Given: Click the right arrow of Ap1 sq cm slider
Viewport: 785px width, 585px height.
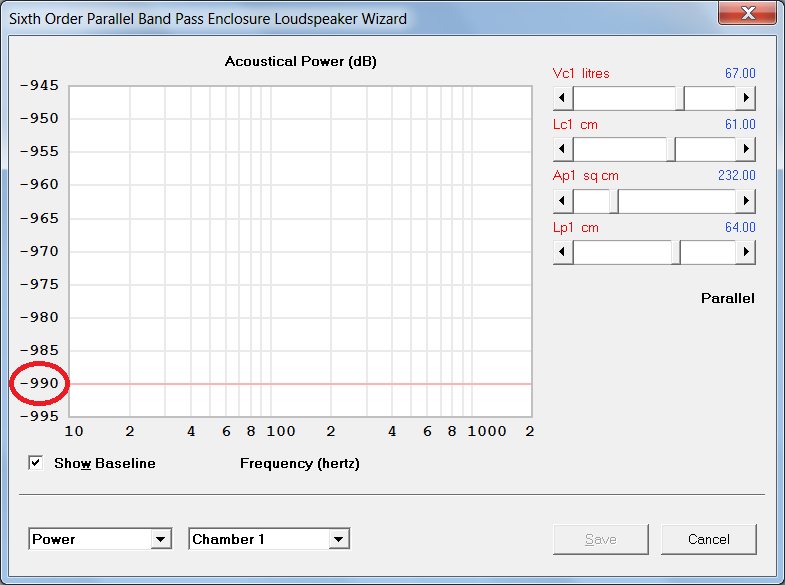Looking at the screenshot, I should pos(745,201).
